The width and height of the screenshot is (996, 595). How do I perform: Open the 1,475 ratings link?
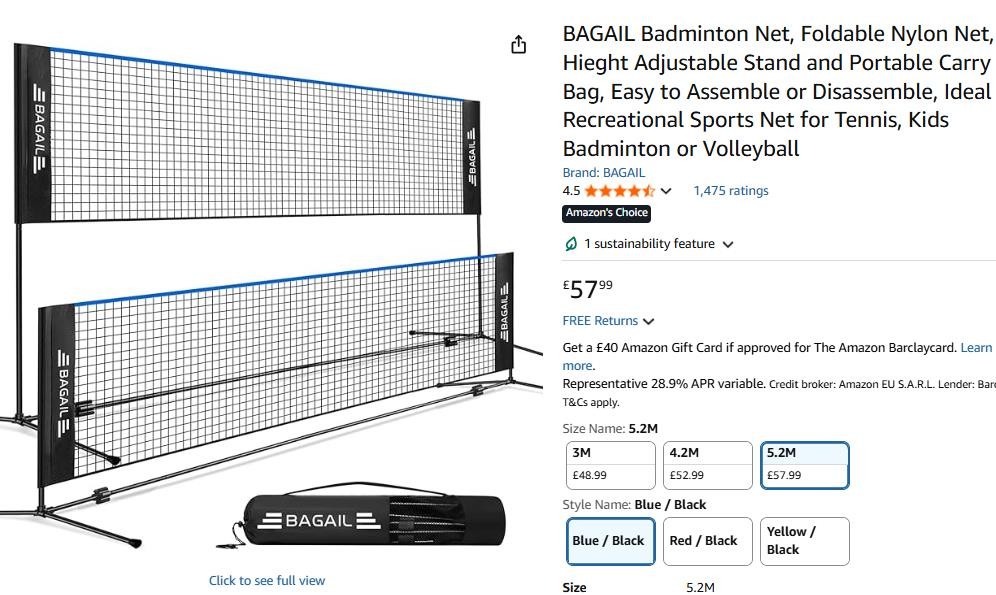click(731, 191)
